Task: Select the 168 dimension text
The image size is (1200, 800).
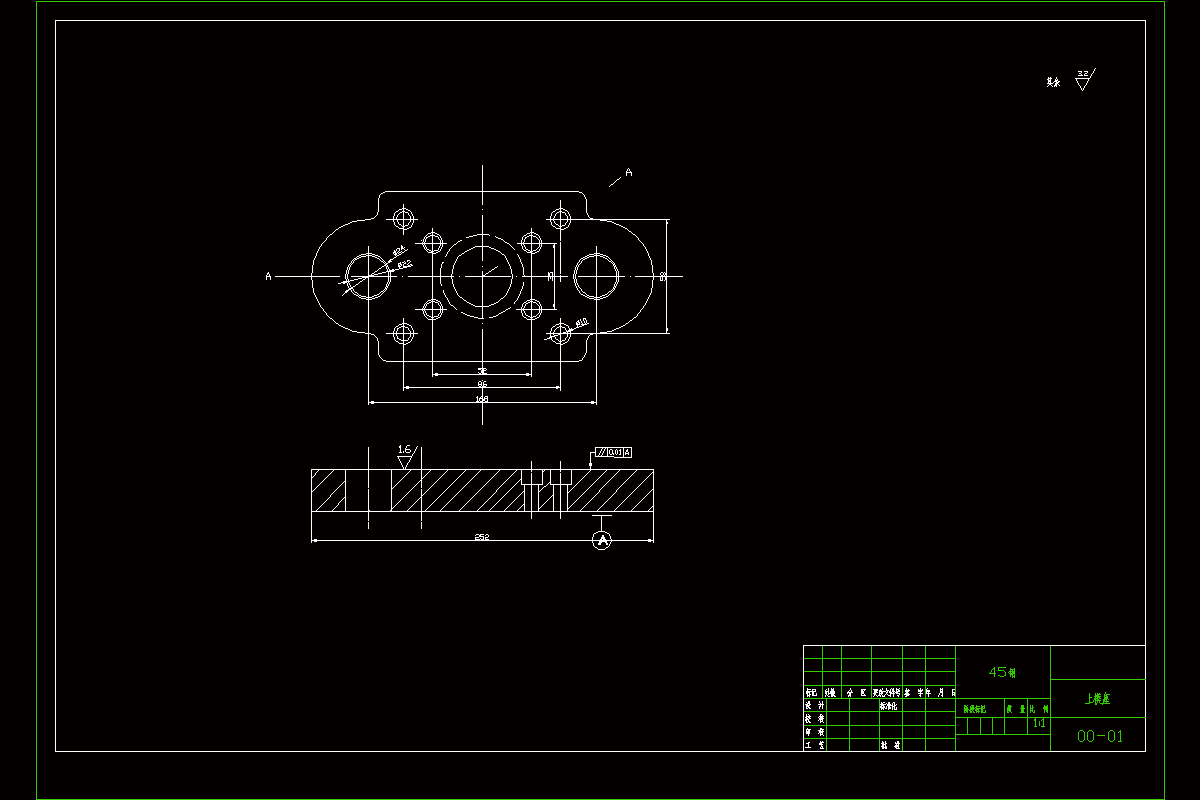Action: point(482,399)
